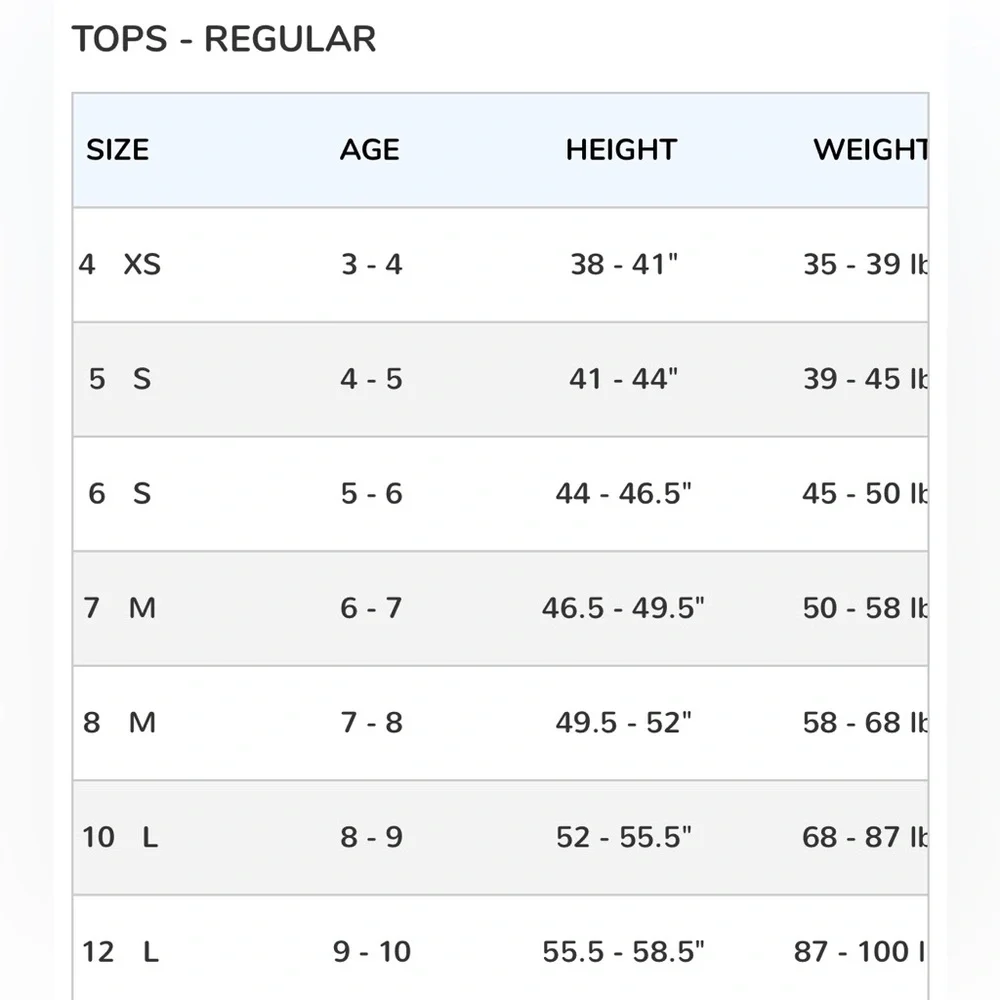
Task: Select the 5 S size cell
Action: coord(120,379)
